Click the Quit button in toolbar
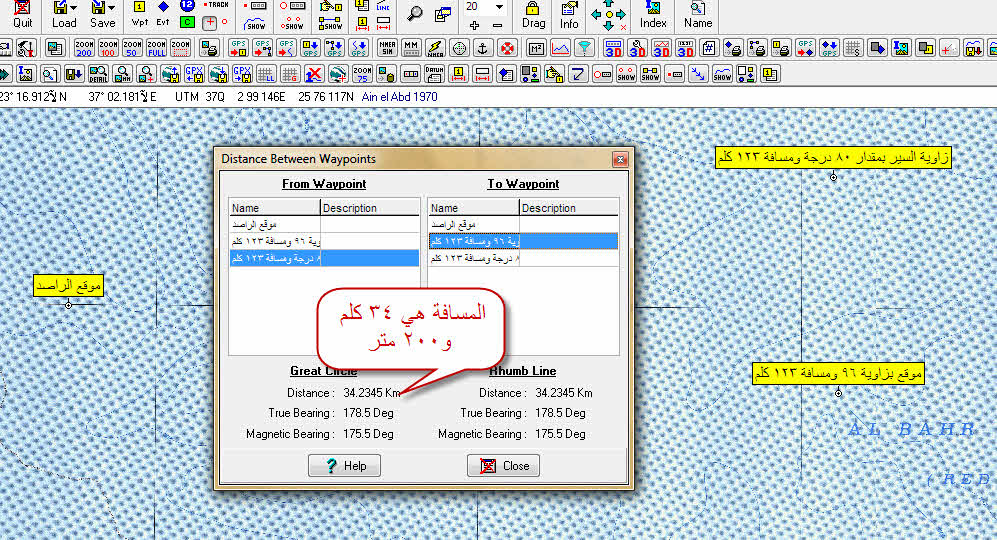The width and height of the screenshot is (997, 540). point(22,15)
